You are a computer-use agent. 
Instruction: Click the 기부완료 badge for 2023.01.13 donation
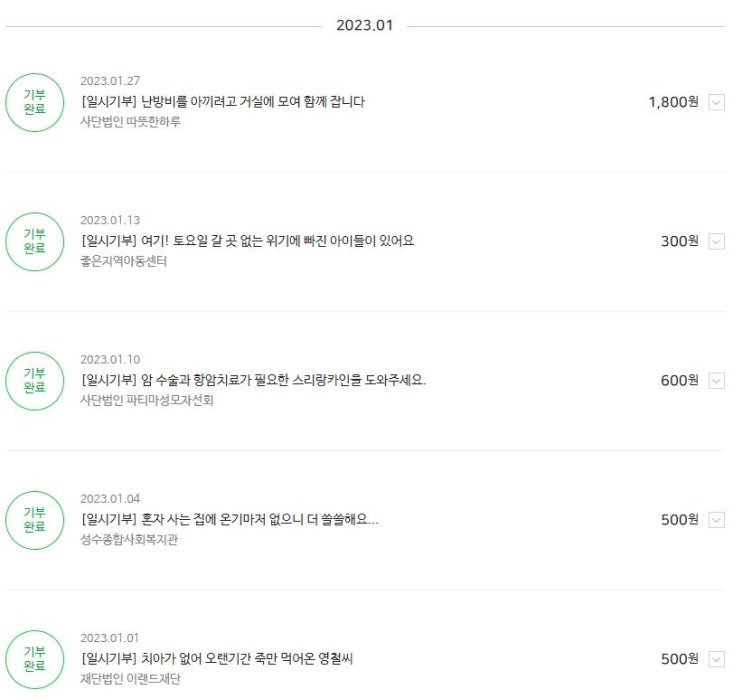pos(34,241)
